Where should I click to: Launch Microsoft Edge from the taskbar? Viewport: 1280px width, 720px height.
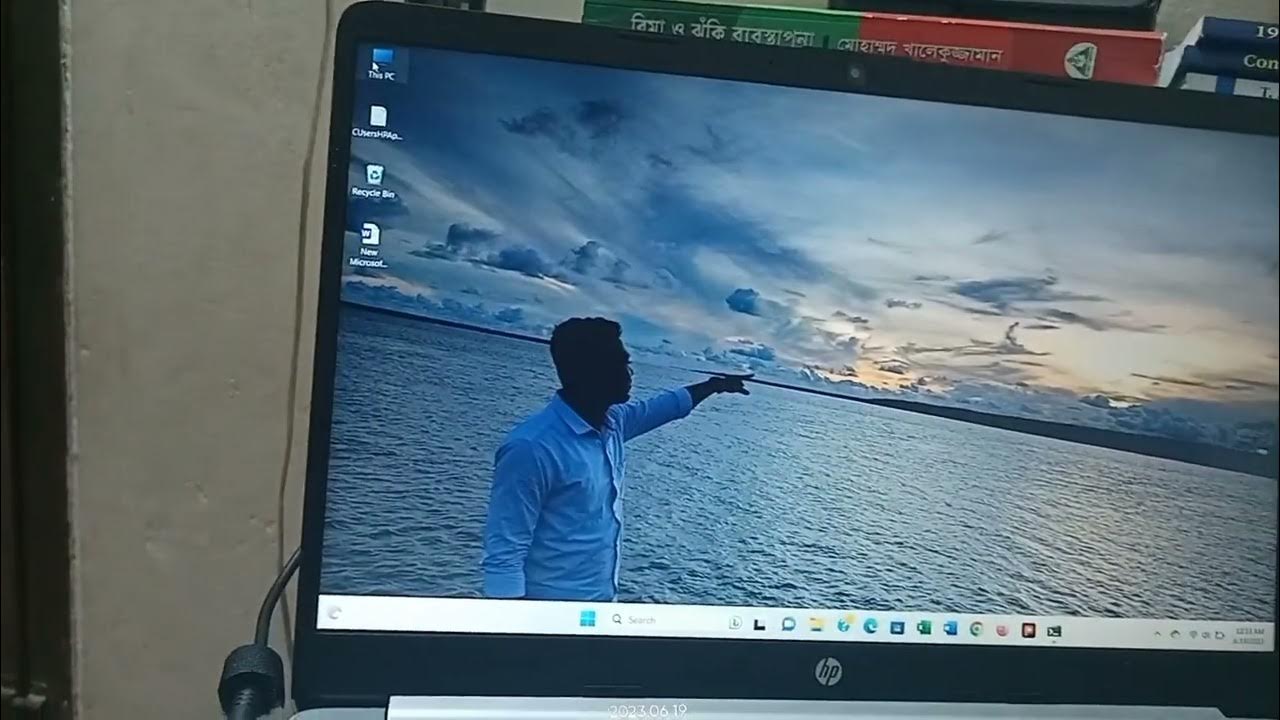(x=871, y=627)
